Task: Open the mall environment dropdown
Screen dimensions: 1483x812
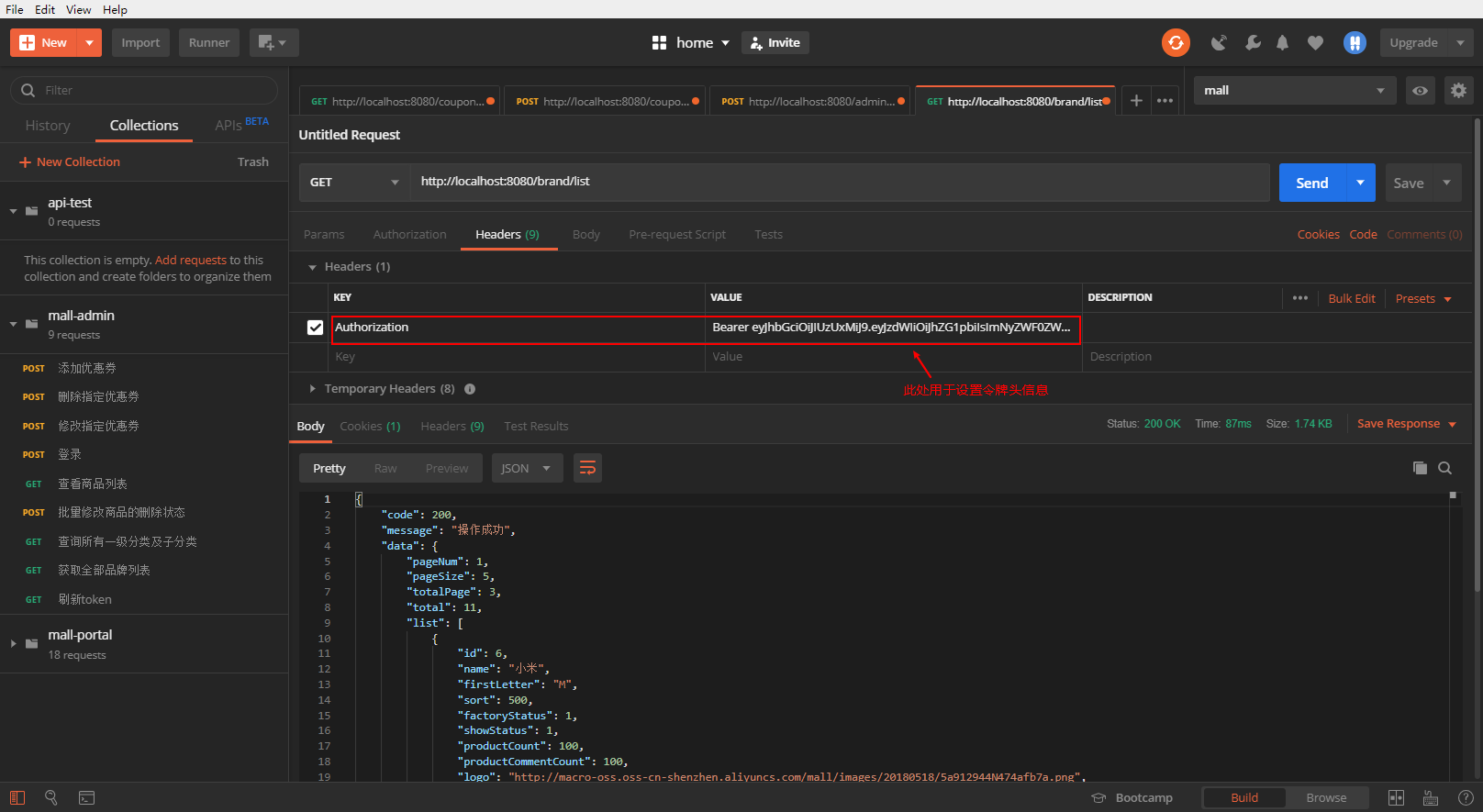Action: click(1294, 90)
